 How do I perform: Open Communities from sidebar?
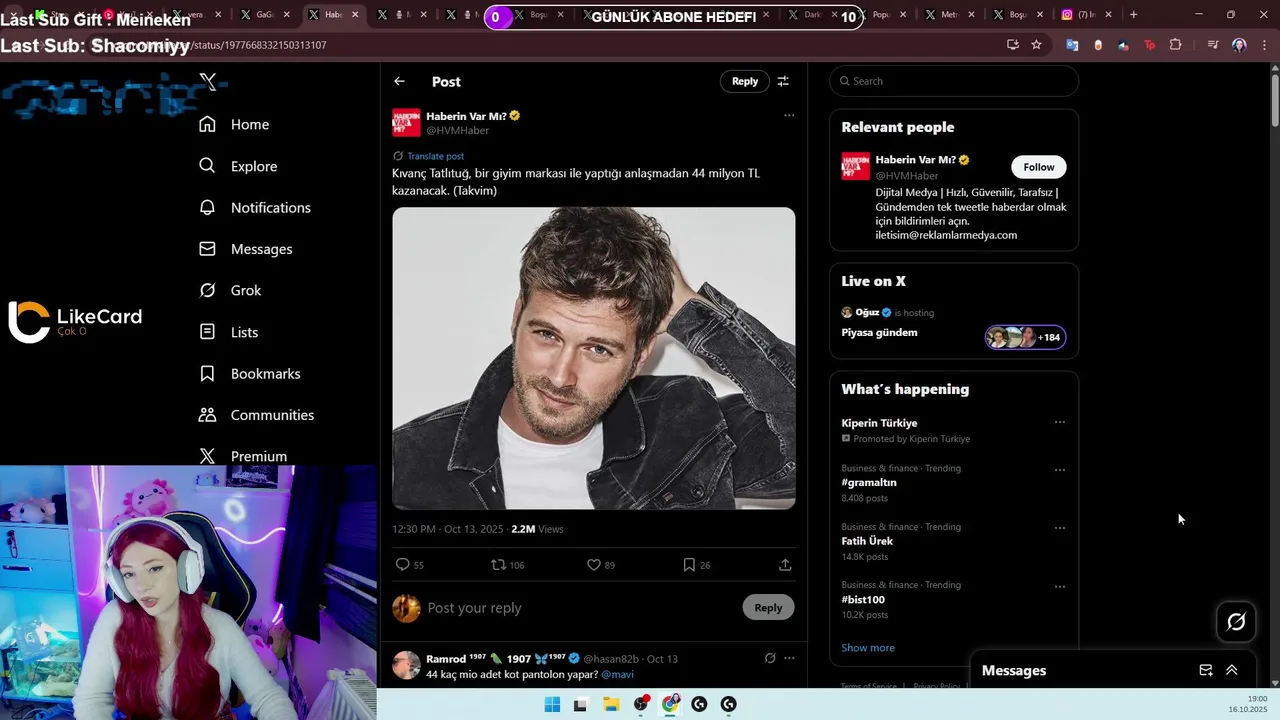pyautogui.click(x=256, y=415)
